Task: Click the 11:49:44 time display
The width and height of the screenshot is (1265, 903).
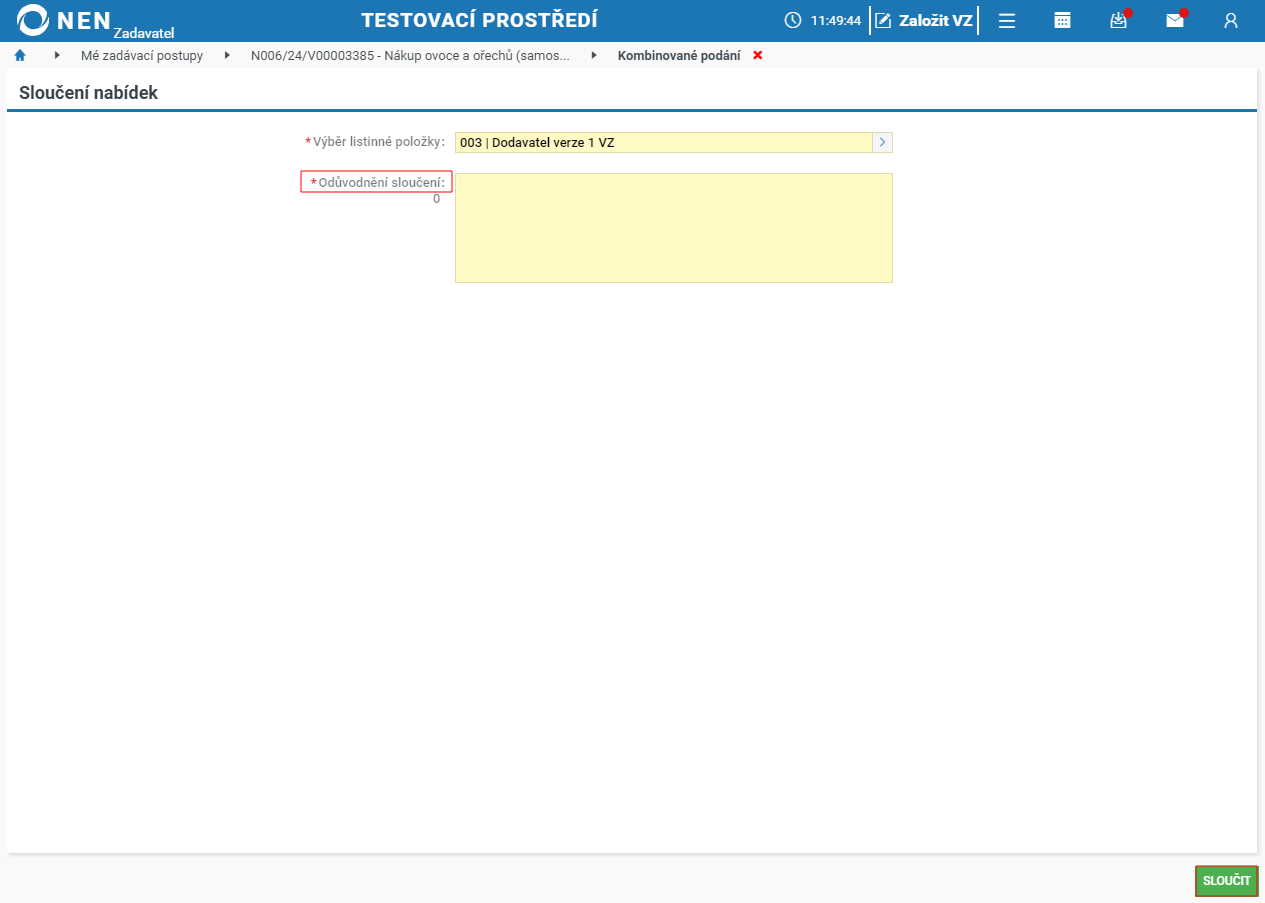Action: pos(836,20)
